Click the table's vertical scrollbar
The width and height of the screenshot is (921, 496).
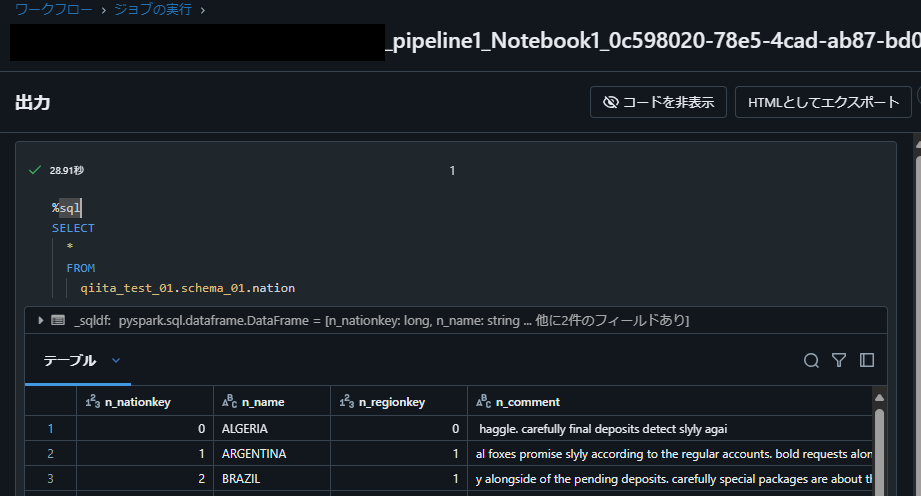point(879,453)
